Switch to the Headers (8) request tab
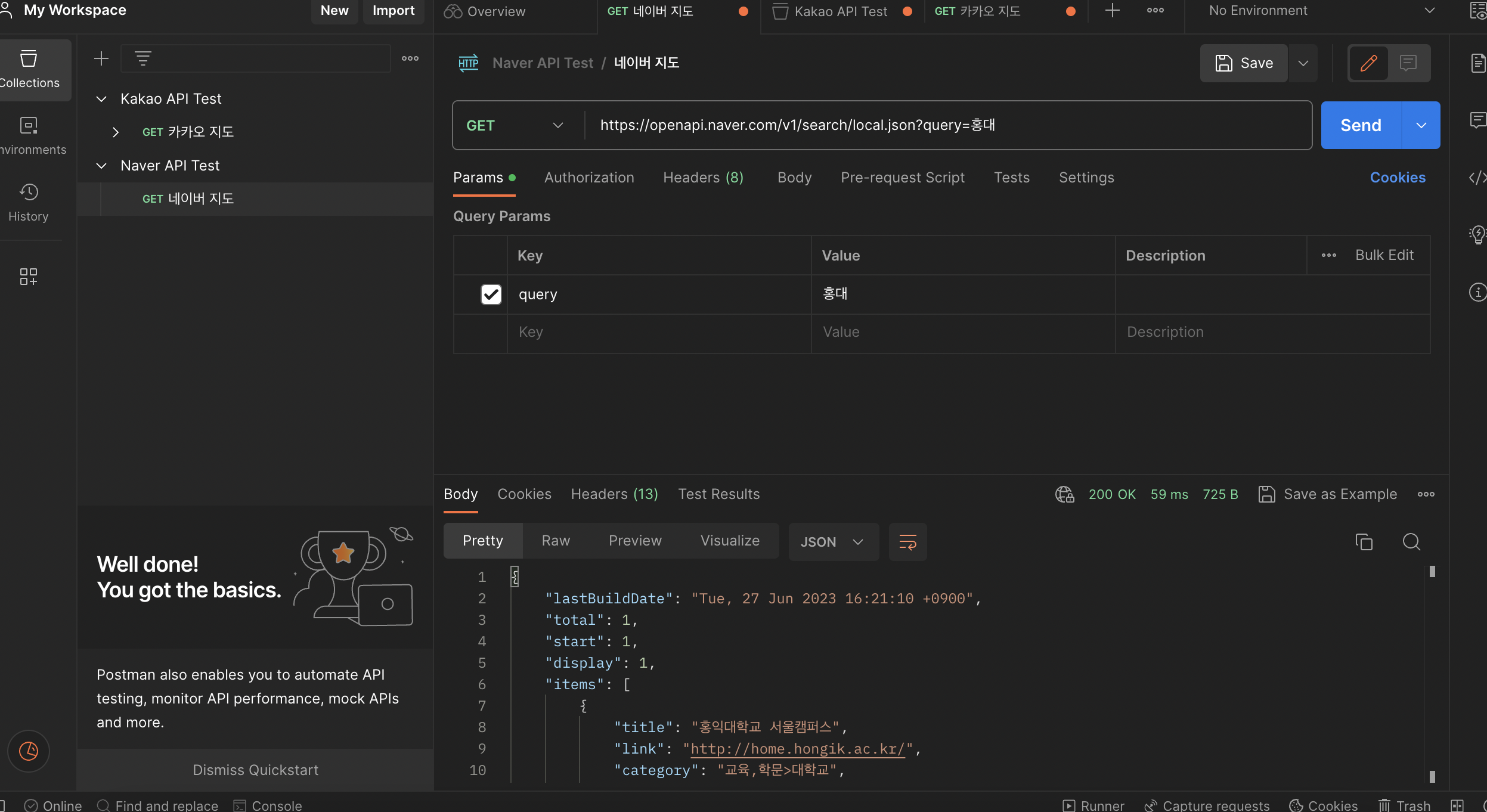The width and height of the screenshot is (1487, 812). pyautogui.click(x=703, y=178)
